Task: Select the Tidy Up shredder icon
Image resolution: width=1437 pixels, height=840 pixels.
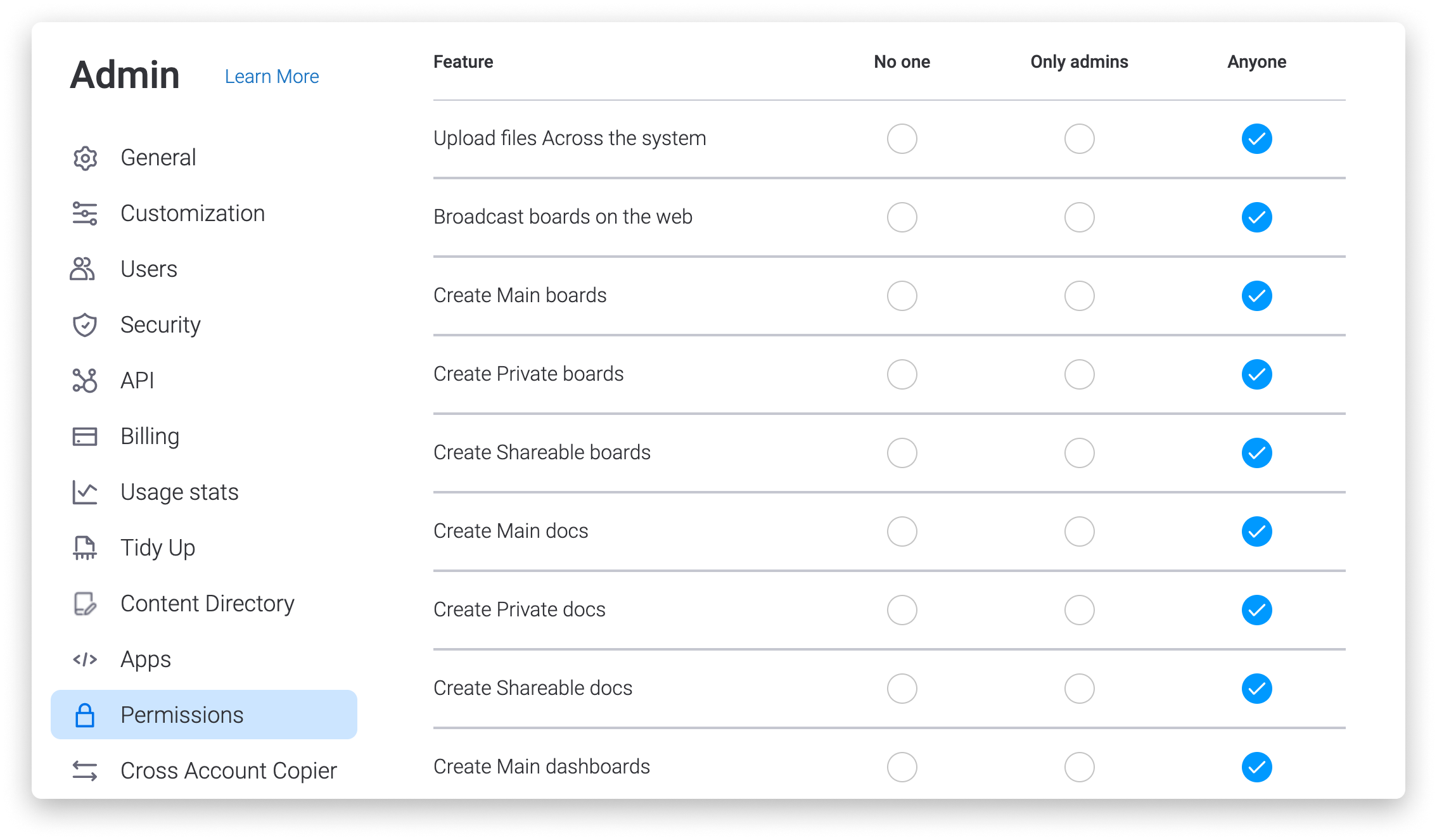Action: click(85, 548)
